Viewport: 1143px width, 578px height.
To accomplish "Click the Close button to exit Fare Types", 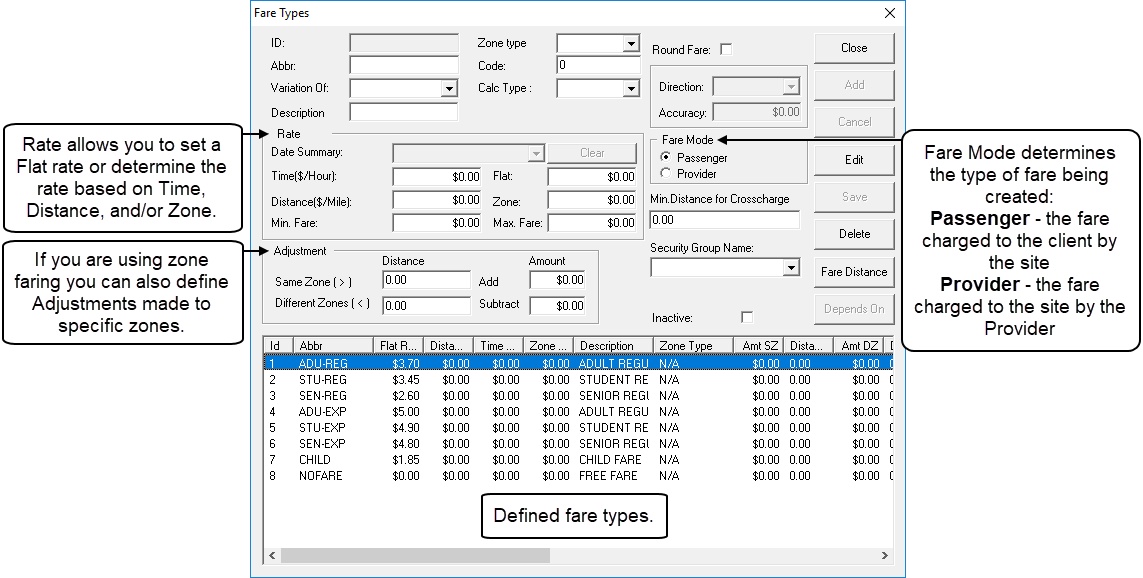I will pyautogui.click(x=854, y=47).
